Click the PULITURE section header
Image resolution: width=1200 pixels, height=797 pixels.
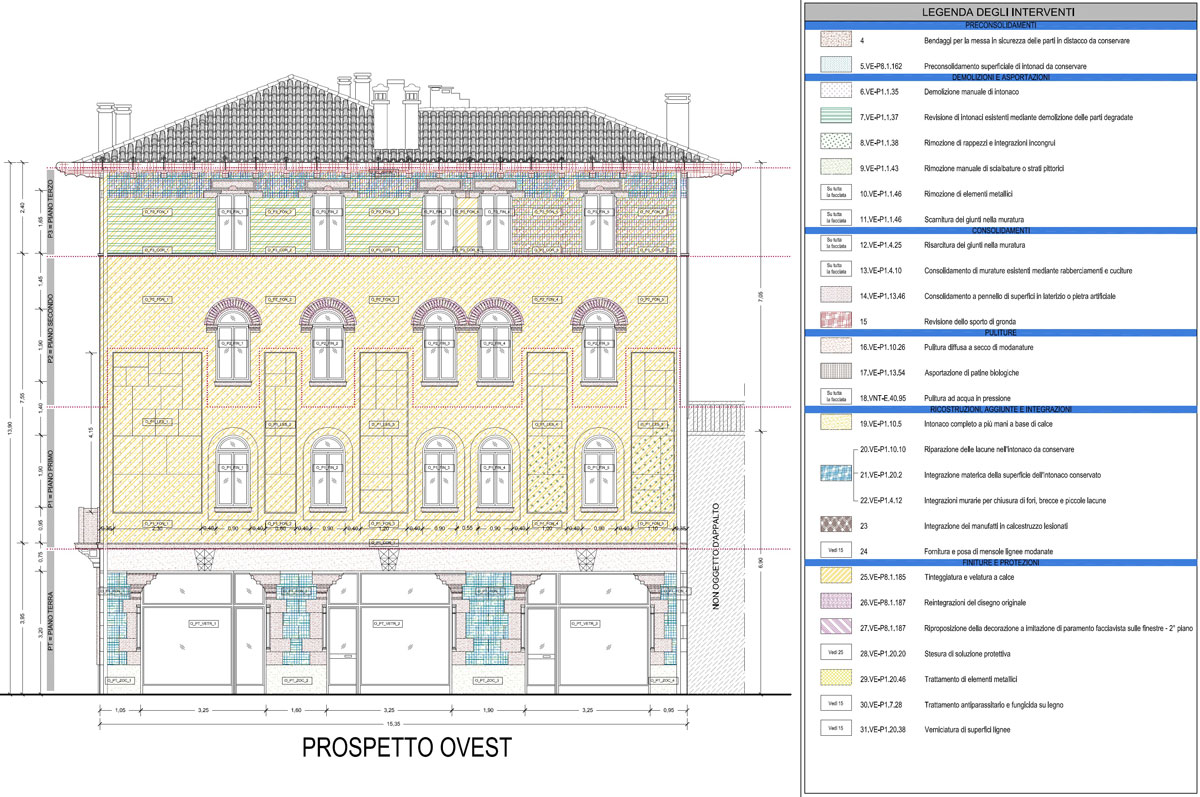pyautogui.click(x=999, y=331)
